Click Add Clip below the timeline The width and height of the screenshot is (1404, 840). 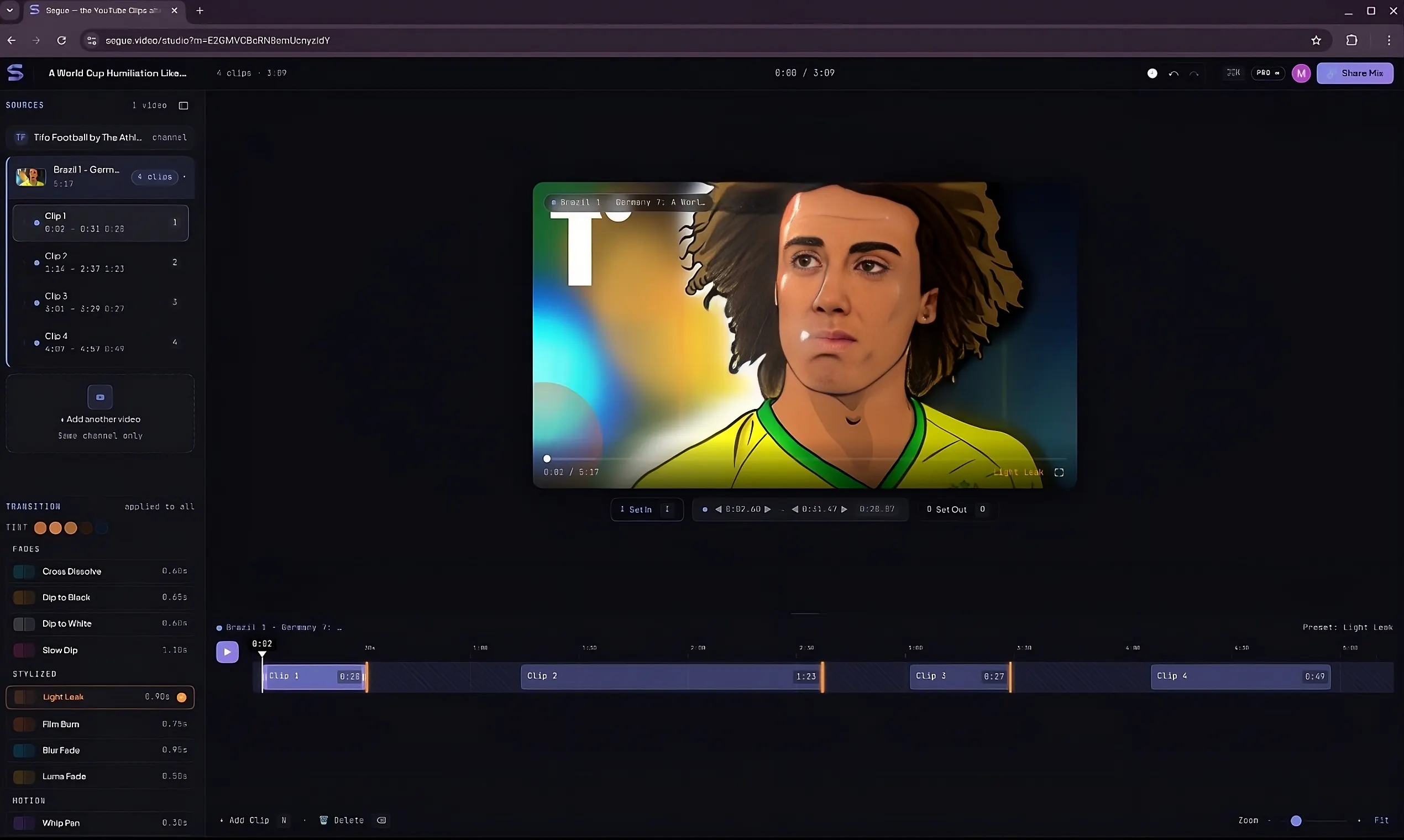pos(254,820)
